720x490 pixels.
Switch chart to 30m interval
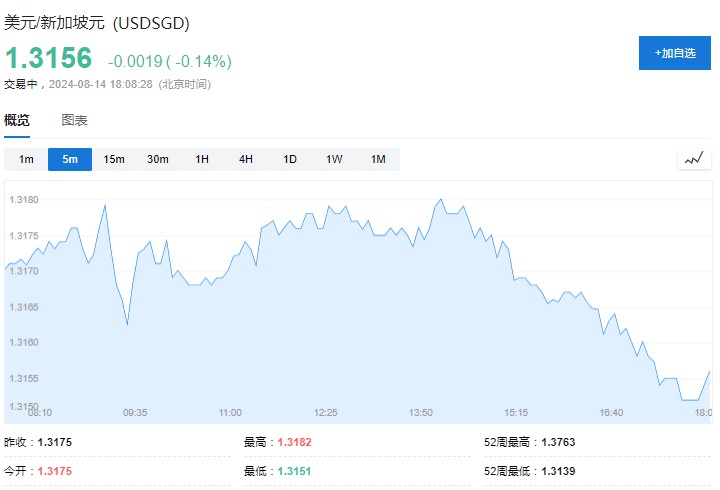(158, 159)
